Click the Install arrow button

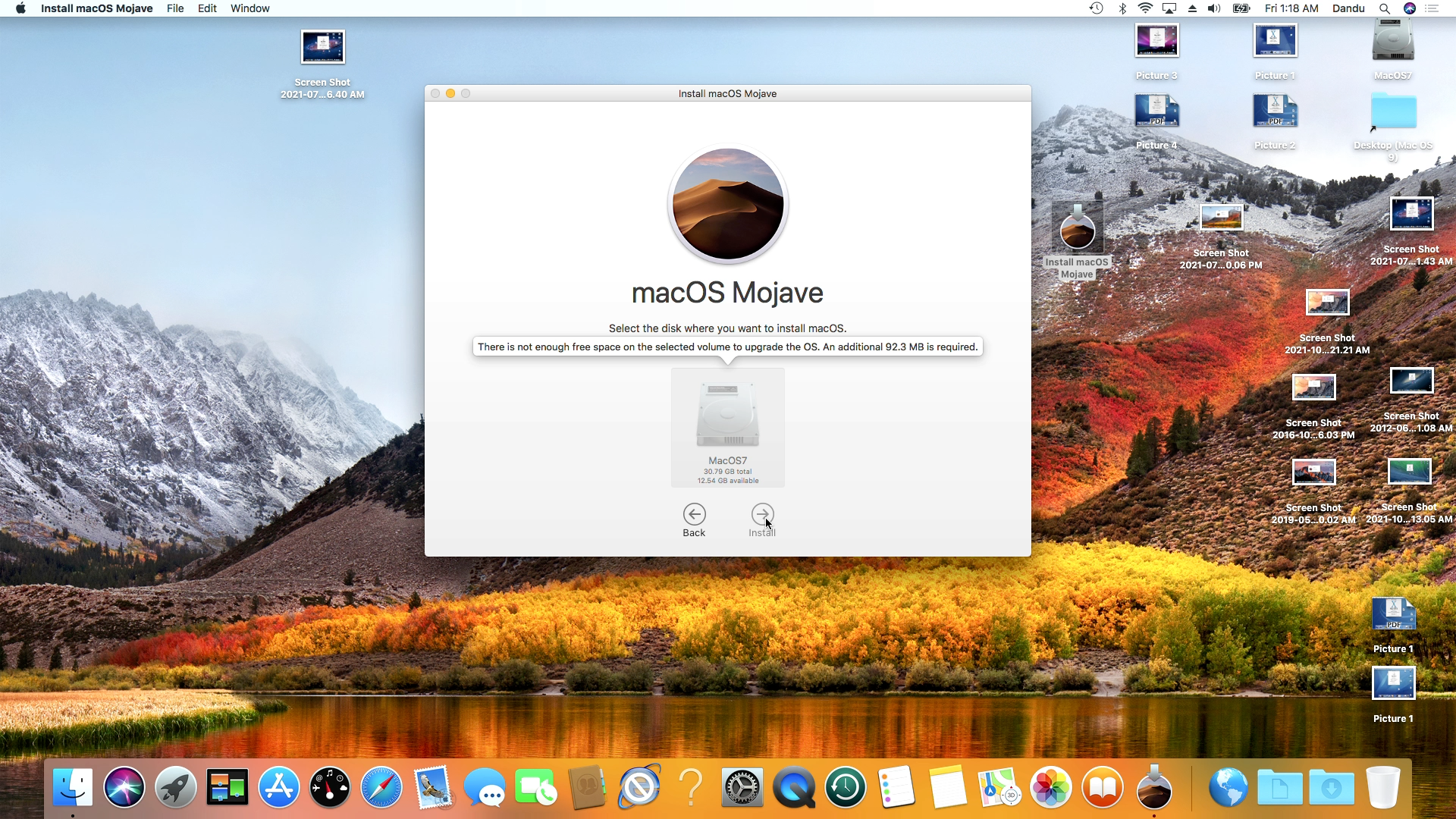pyautogui.click(x=762, y=514)
